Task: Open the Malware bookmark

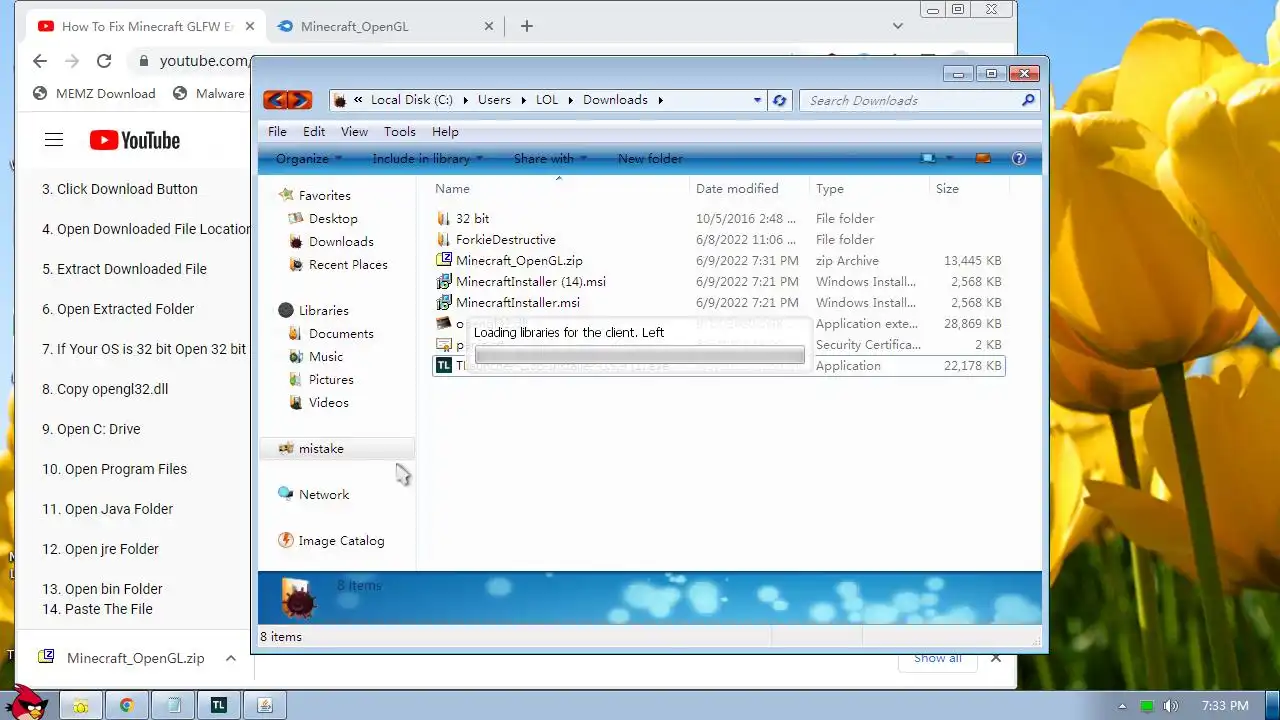Action: [208, 93]
